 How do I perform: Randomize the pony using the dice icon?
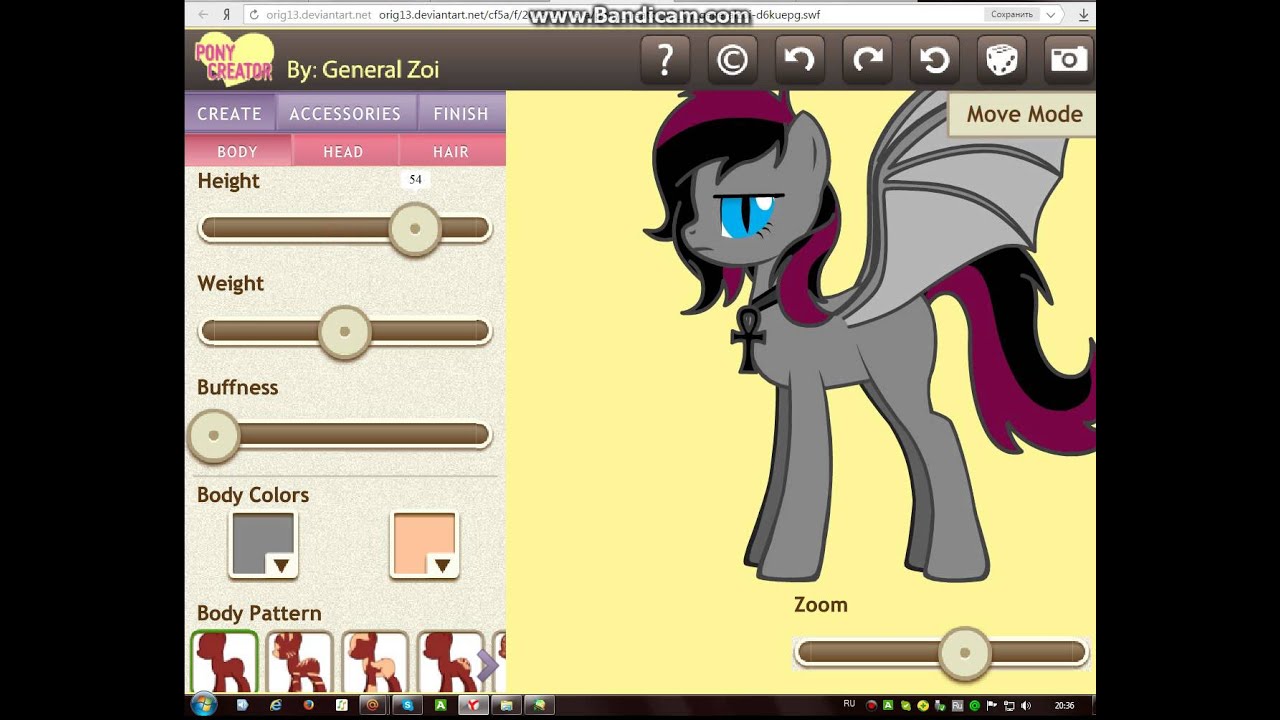click(x=1001, y=60)
